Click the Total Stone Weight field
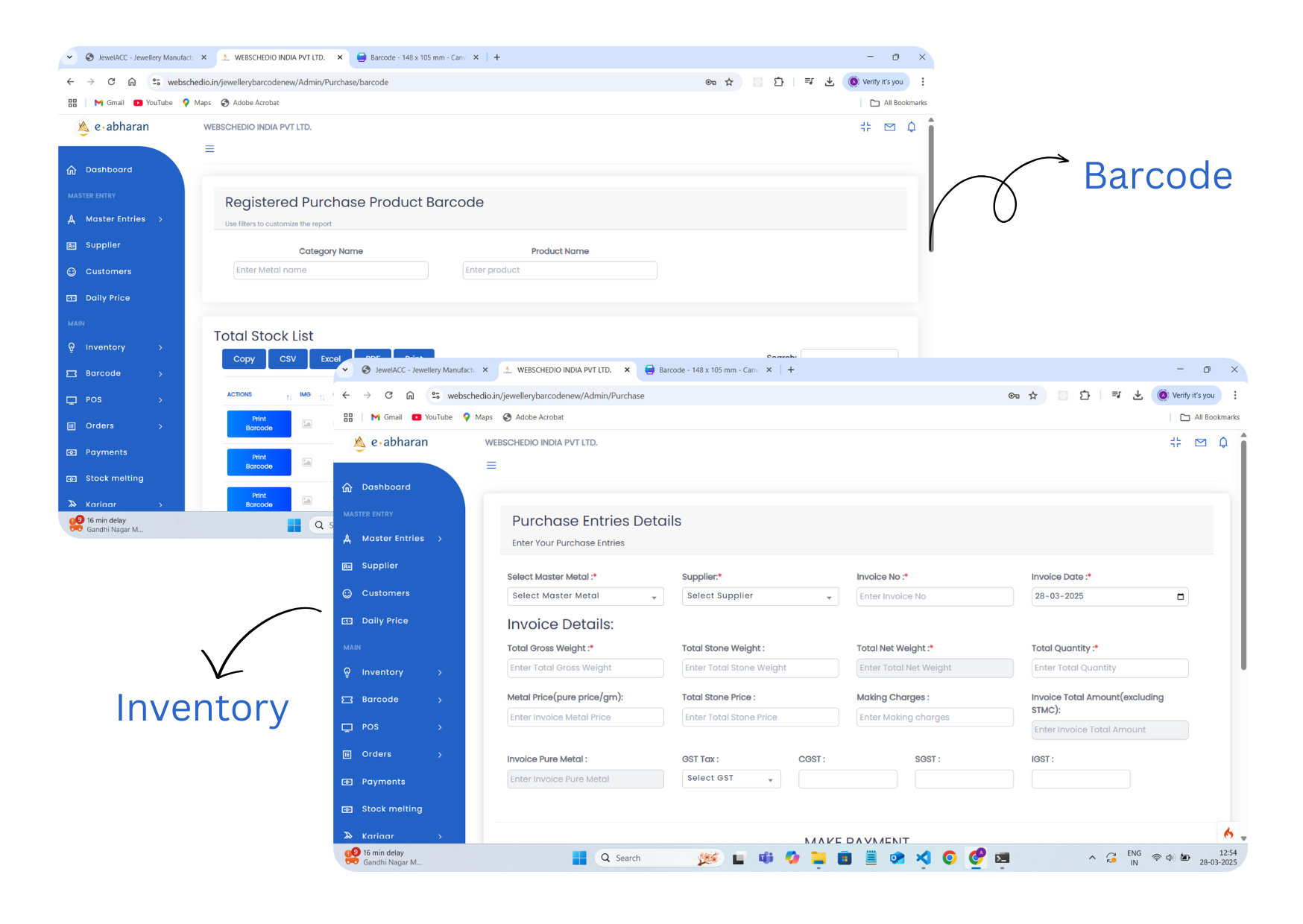1303x924 pixels. pos(760,668)
